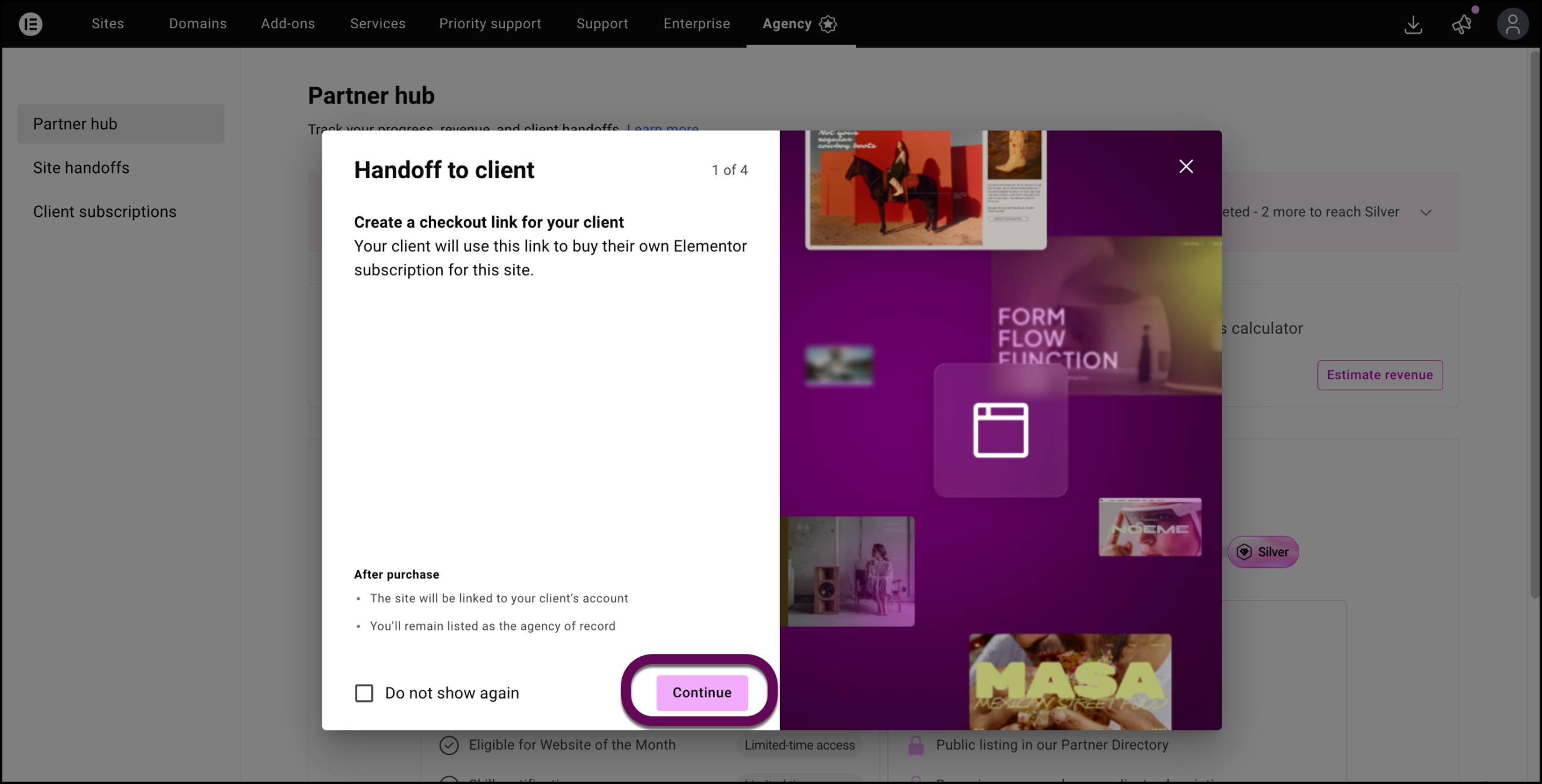
Task: Click the Continue button
Action: tap(701, 692)
